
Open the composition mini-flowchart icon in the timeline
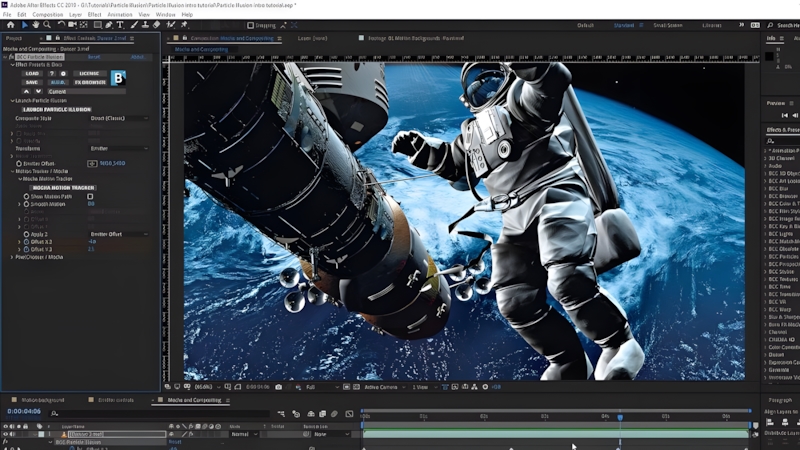(x=281, y=414)
